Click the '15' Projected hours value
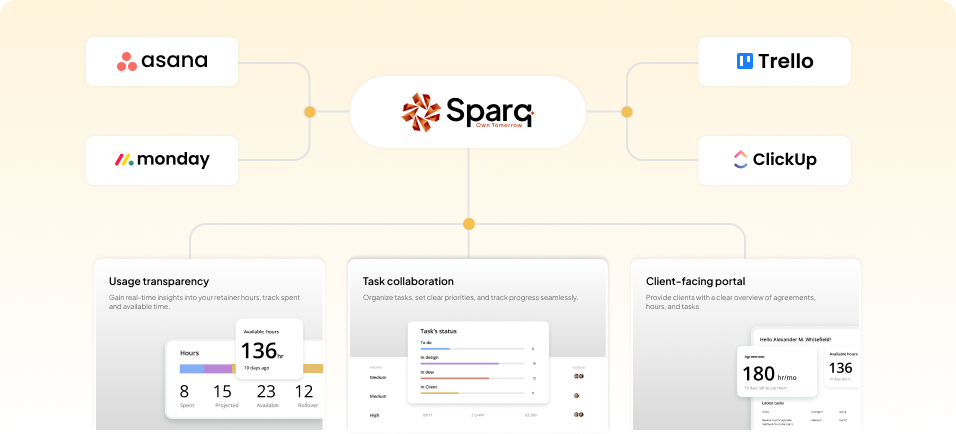956x434 pixels. 223,391
